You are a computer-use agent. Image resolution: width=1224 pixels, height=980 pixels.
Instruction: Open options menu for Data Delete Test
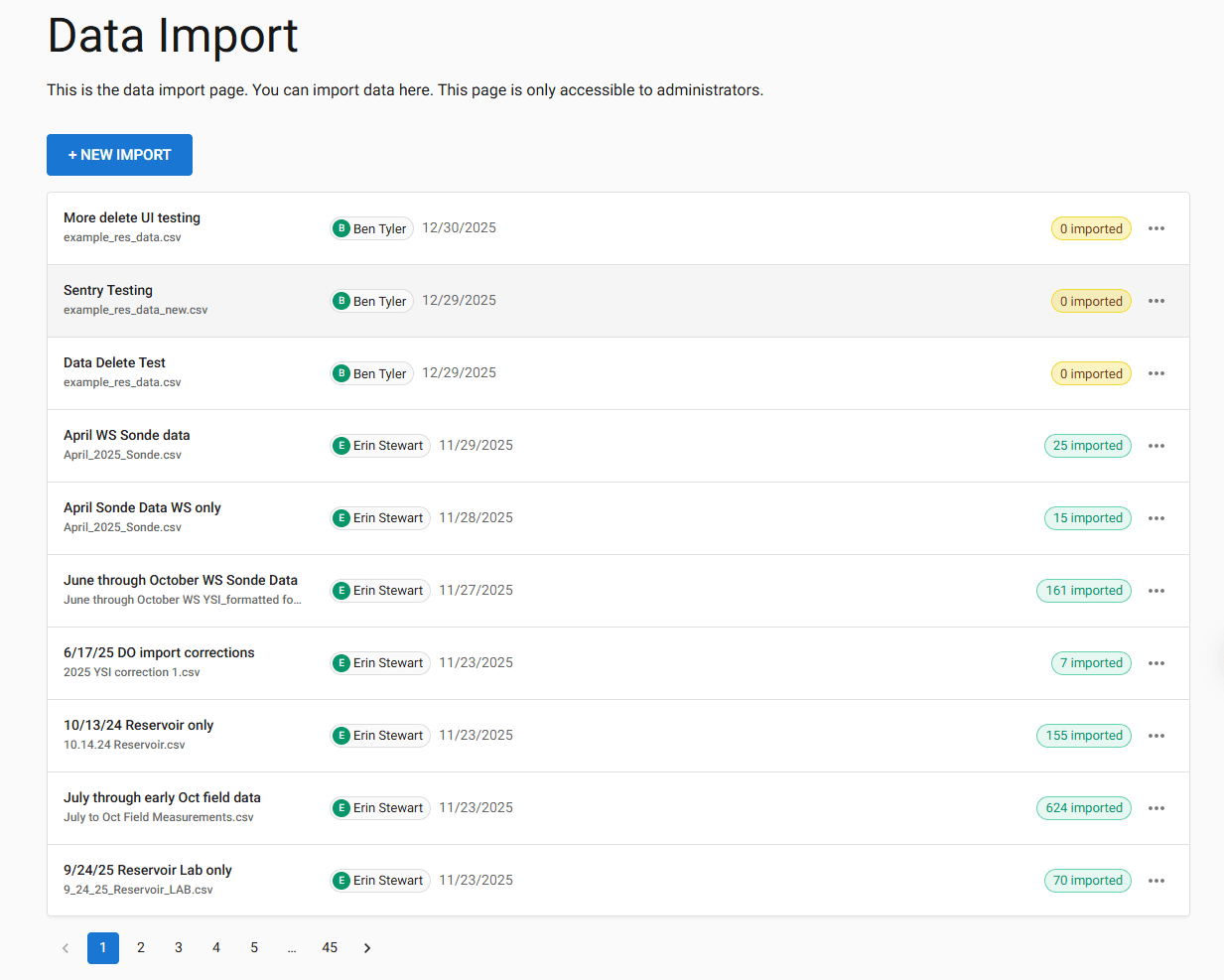[x=1156, y=373]
